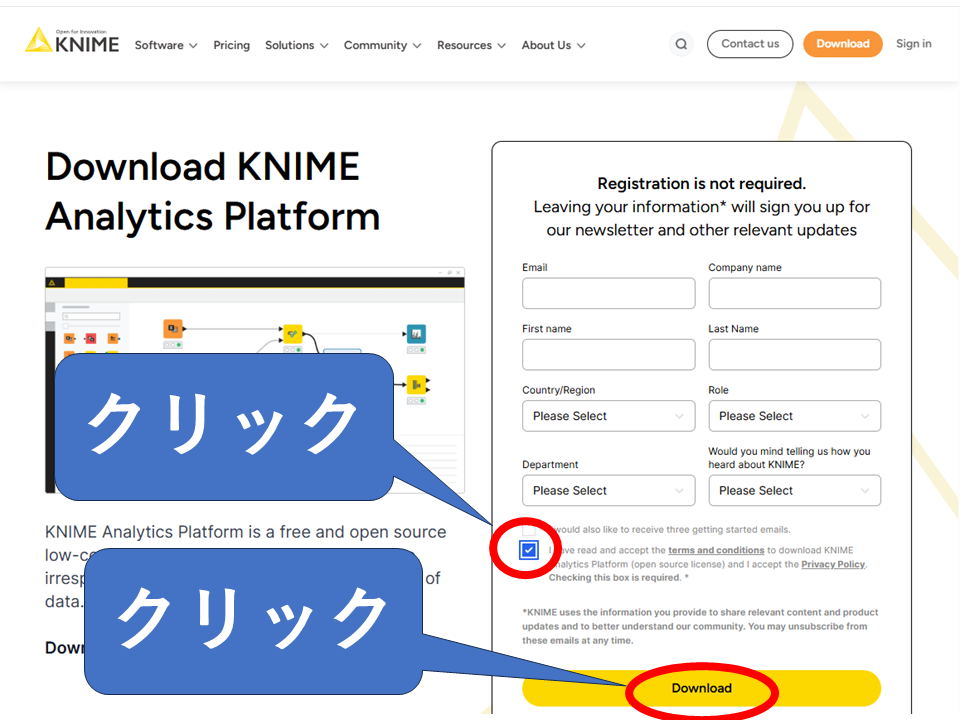This screenshot has width=960, height=720.
Task: Open the terms and conditions link
Action: (x=716, y=550)
